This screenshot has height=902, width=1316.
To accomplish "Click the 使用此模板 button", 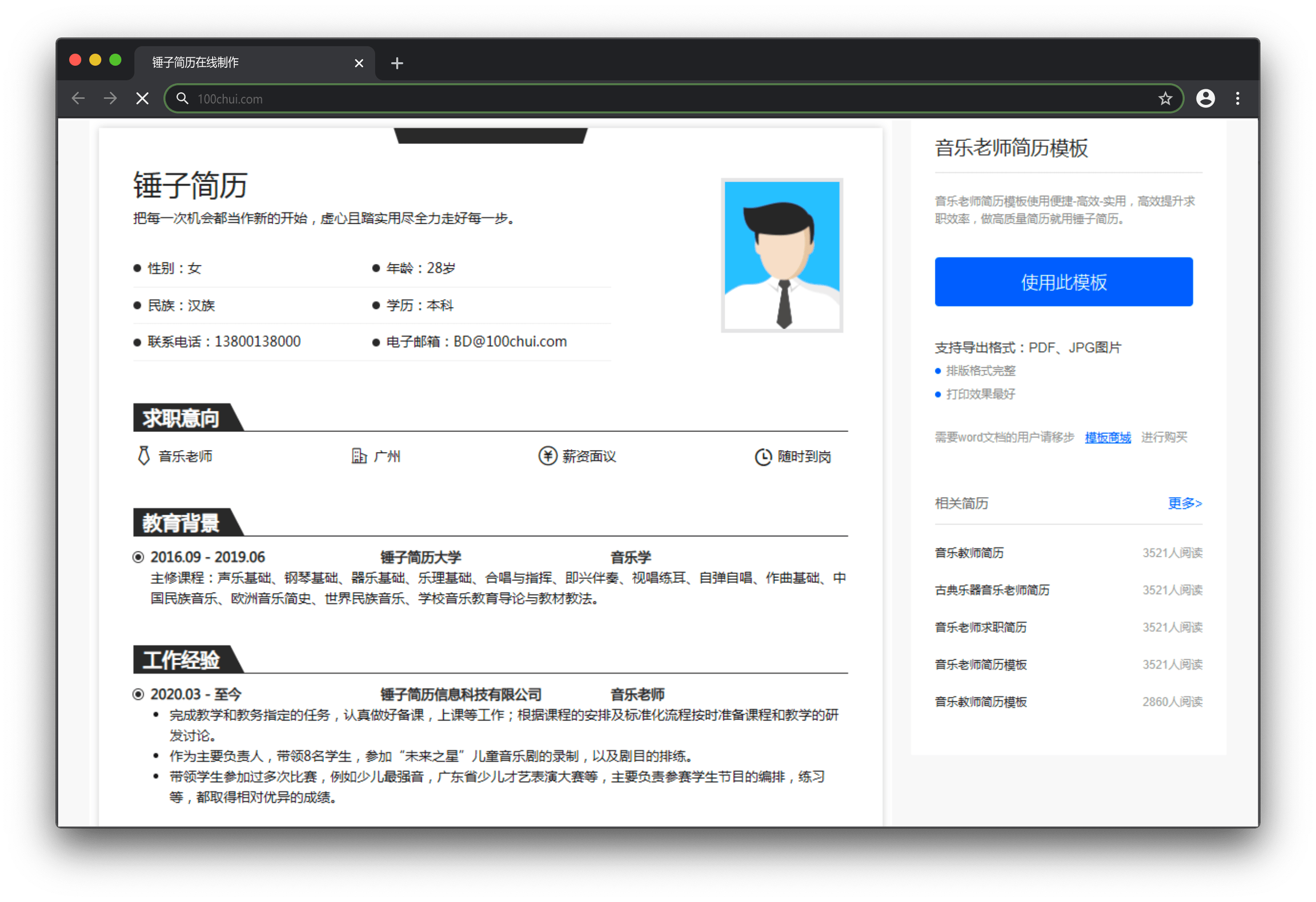I will 1063,282.
